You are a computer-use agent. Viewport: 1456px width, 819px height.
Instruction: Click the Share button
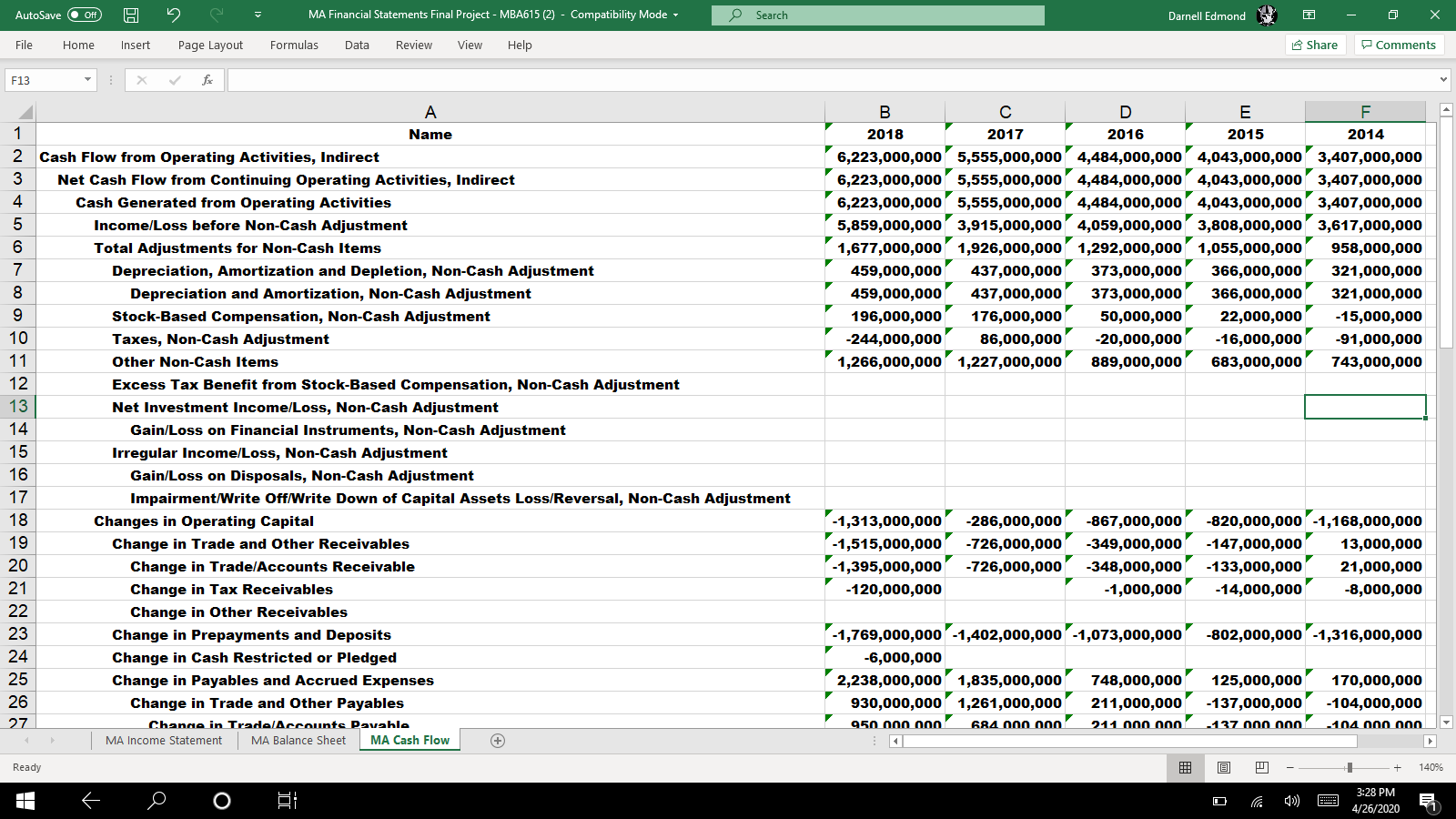point(1315,45)
